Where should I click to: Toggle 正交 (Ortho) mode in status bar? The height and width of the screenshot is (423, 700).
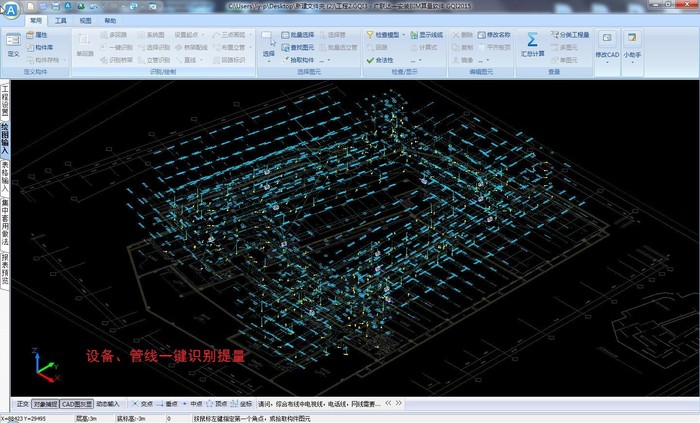[x=23, y=404]
